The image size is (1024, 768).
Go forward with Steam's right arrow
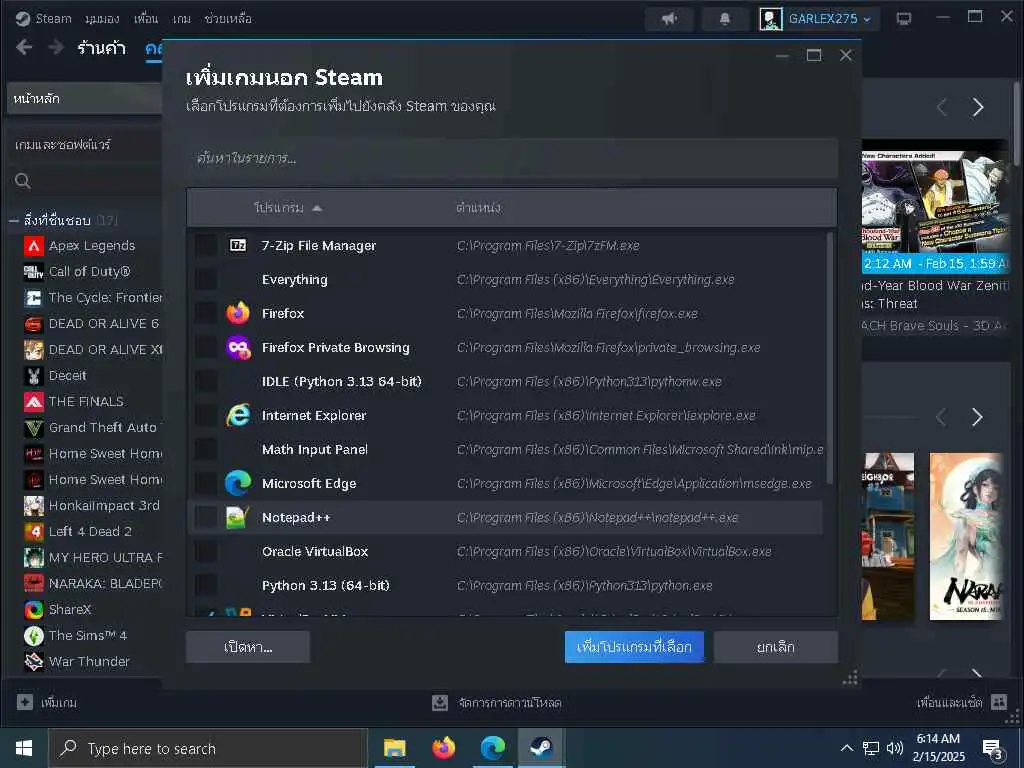(x=56, y=48)
